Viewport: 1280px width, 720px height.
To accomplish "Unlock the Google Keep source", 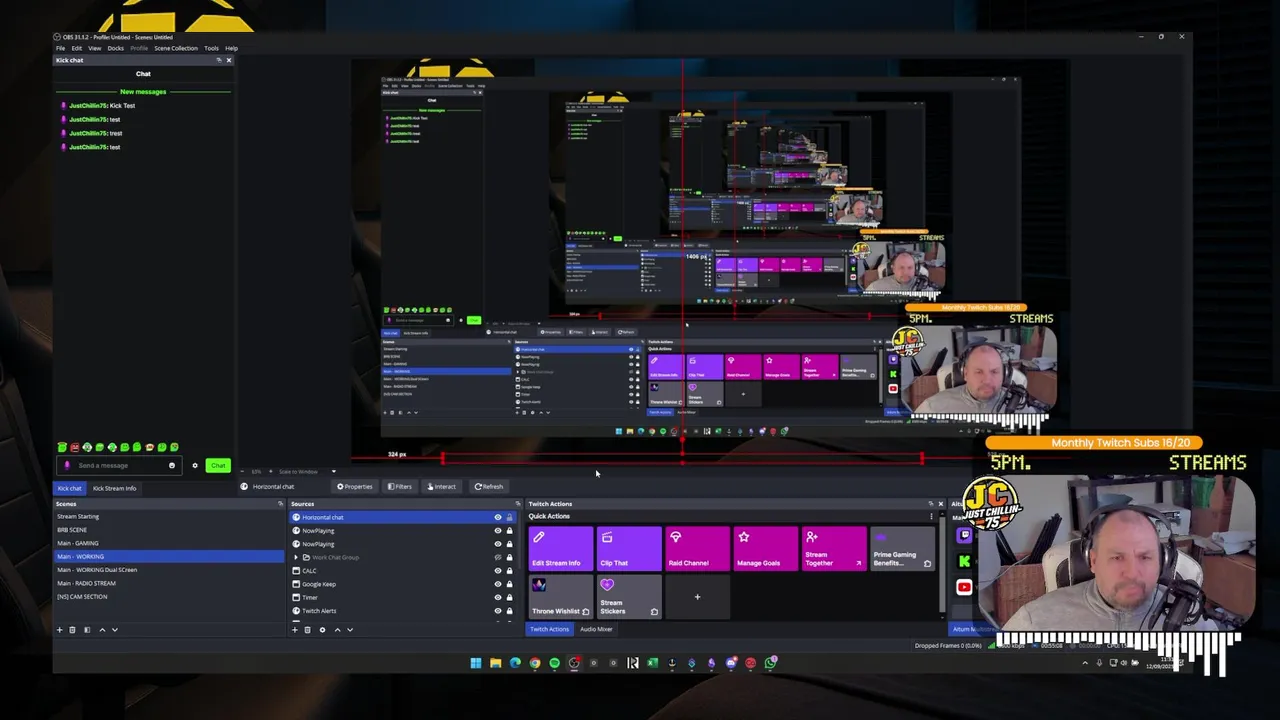I will click(x=509, y=584).
